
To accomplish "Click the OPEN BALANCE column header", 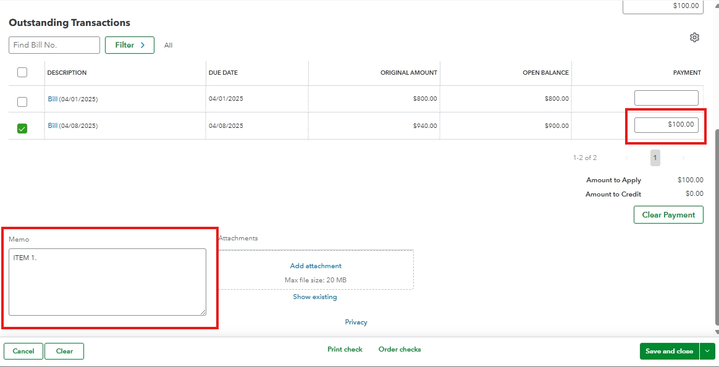I will (x=546, y=73).
